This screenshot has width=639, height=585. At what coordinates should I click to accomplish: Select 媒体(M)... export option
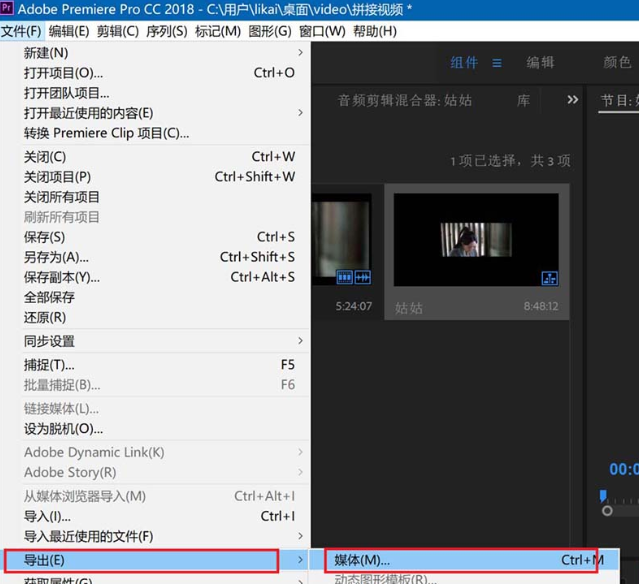465,560
